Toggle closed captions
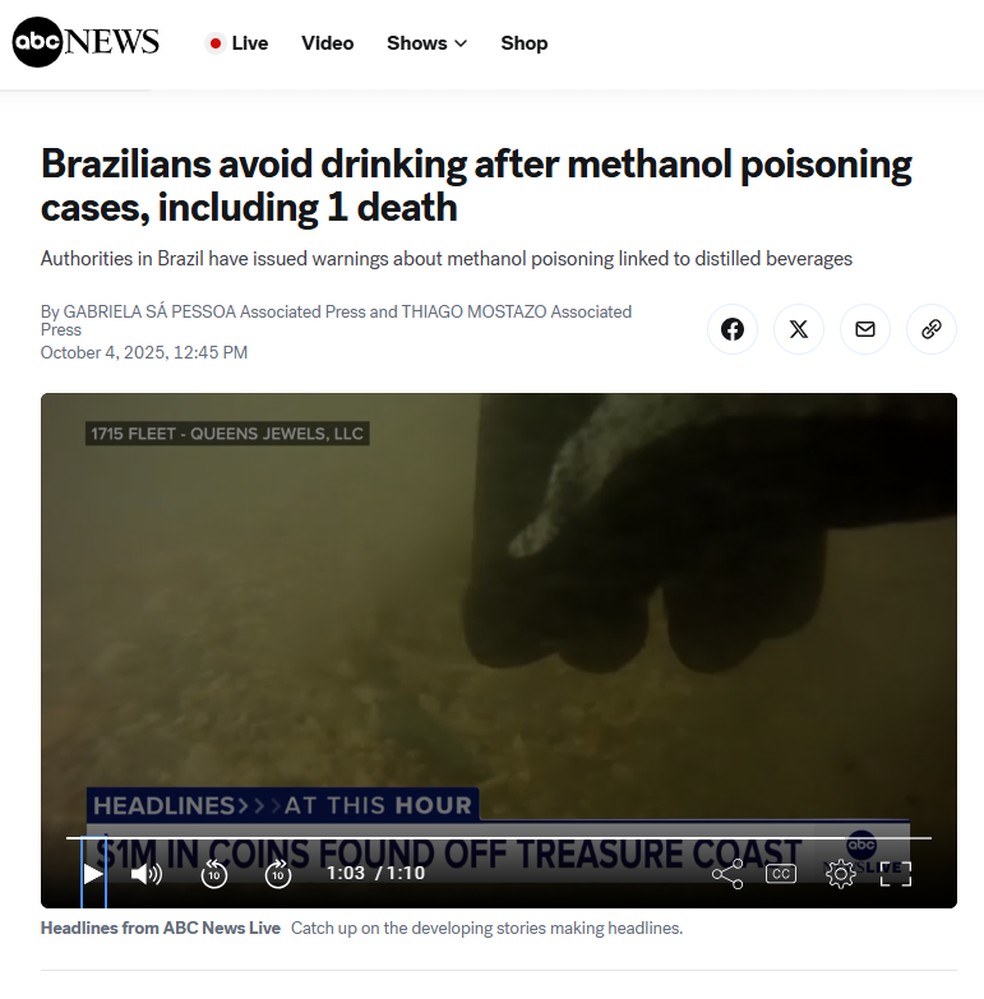 click(x=781, y=873)
